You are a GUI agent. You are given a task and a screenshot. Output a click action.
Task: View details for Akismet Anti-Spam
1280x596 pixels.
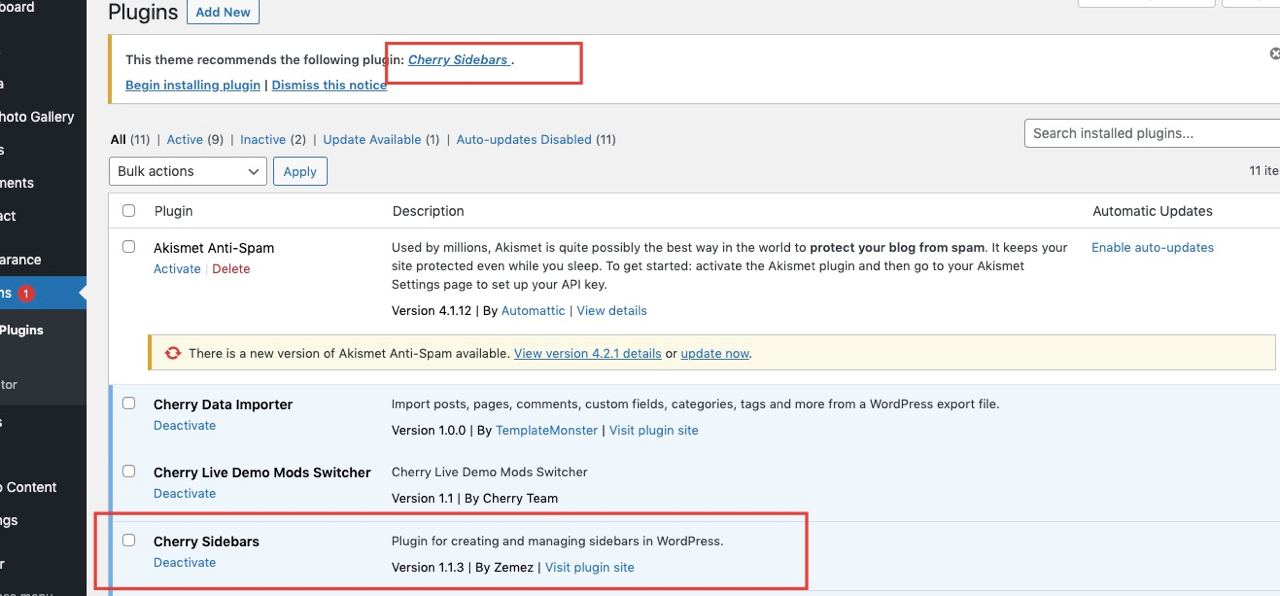point(612,311)
